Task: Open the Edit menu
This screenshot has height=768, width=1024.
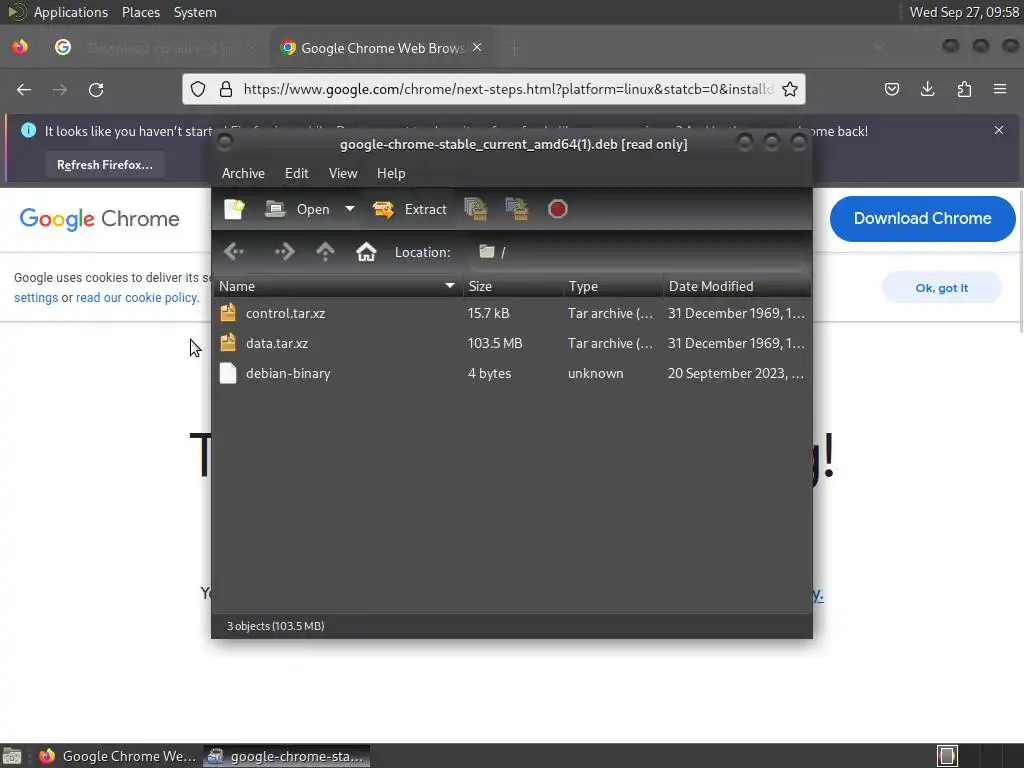Action: tap(296, 173)
